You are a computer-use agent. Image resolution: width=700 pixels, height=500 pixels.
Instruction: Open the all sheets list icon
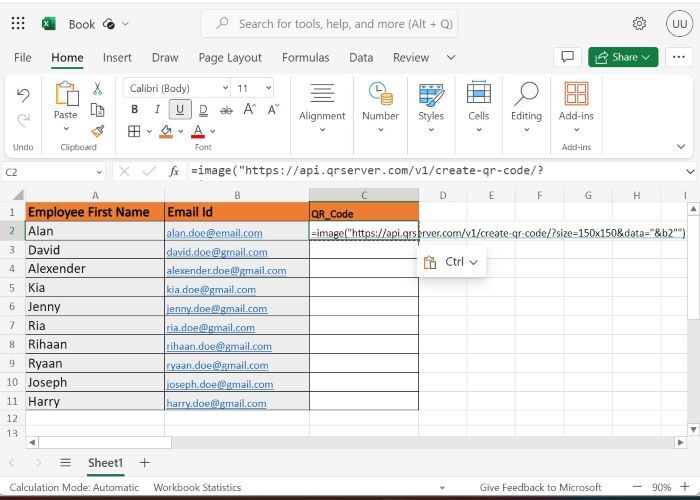click(66, 462)
